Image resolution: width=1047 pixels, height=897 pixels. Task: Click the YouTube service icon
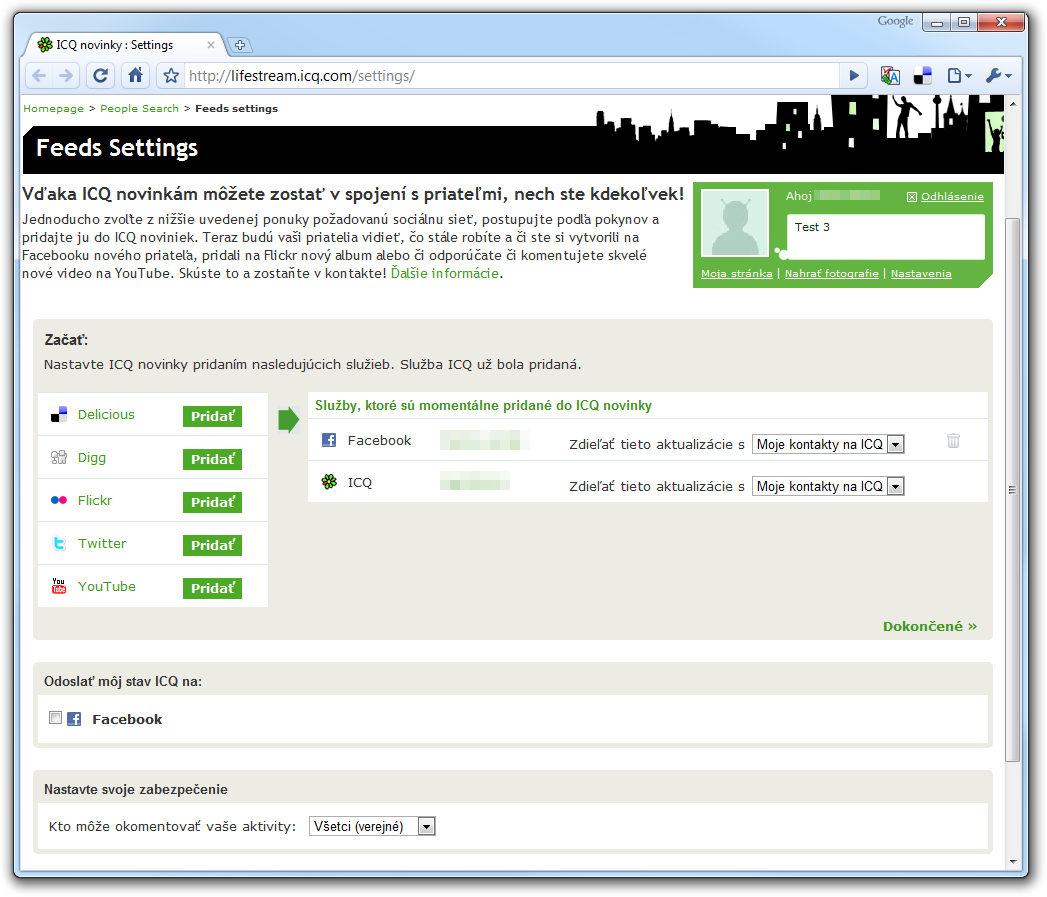click(59, 586)
